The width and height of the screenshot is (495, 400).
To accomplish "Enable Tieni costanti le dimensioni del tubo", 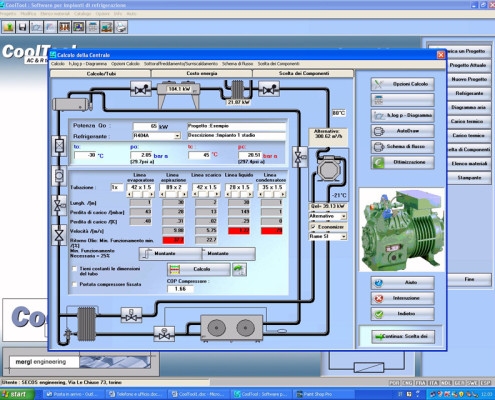I will point(75,269).
